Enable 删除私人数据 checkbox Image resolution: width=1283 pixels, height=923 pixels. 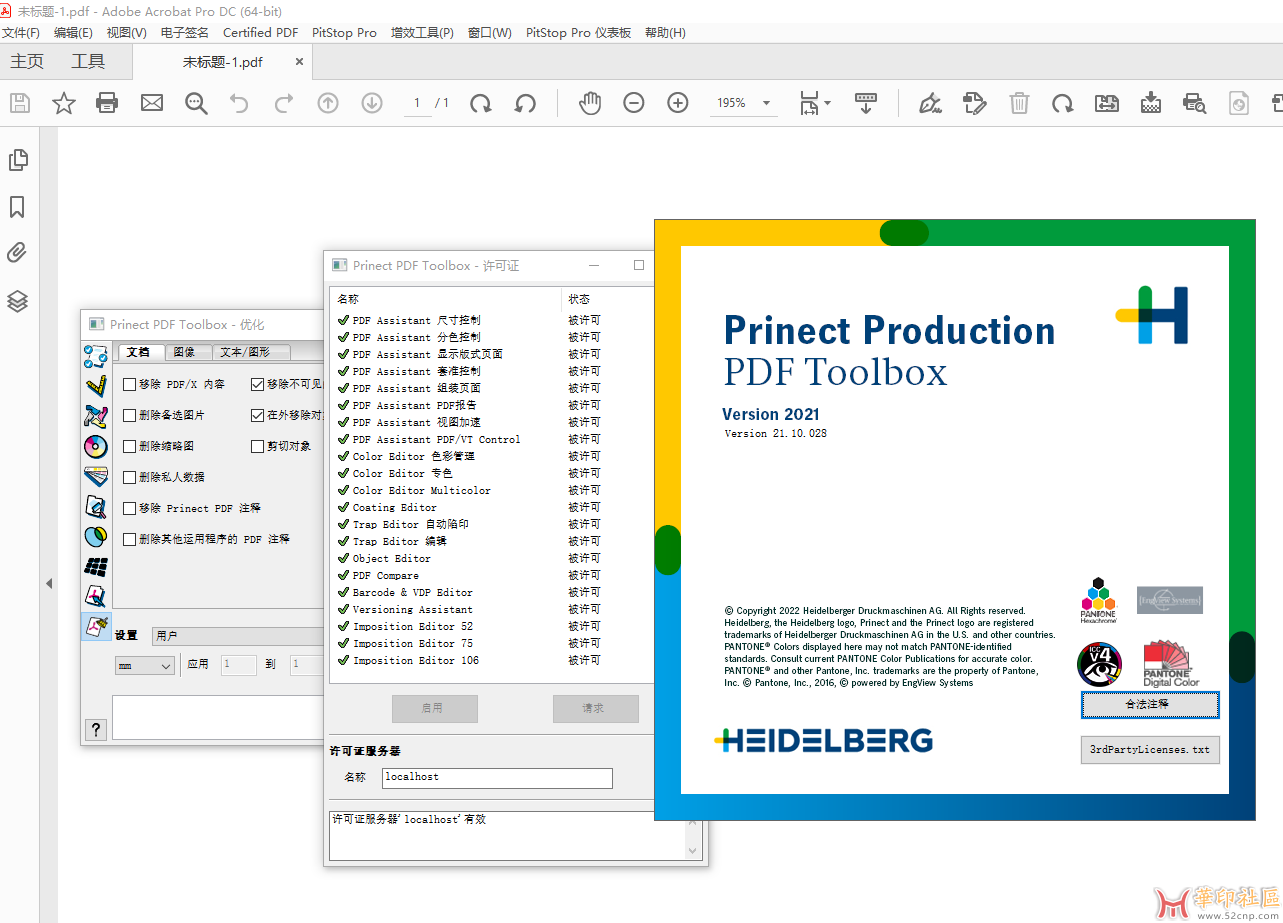129,477
